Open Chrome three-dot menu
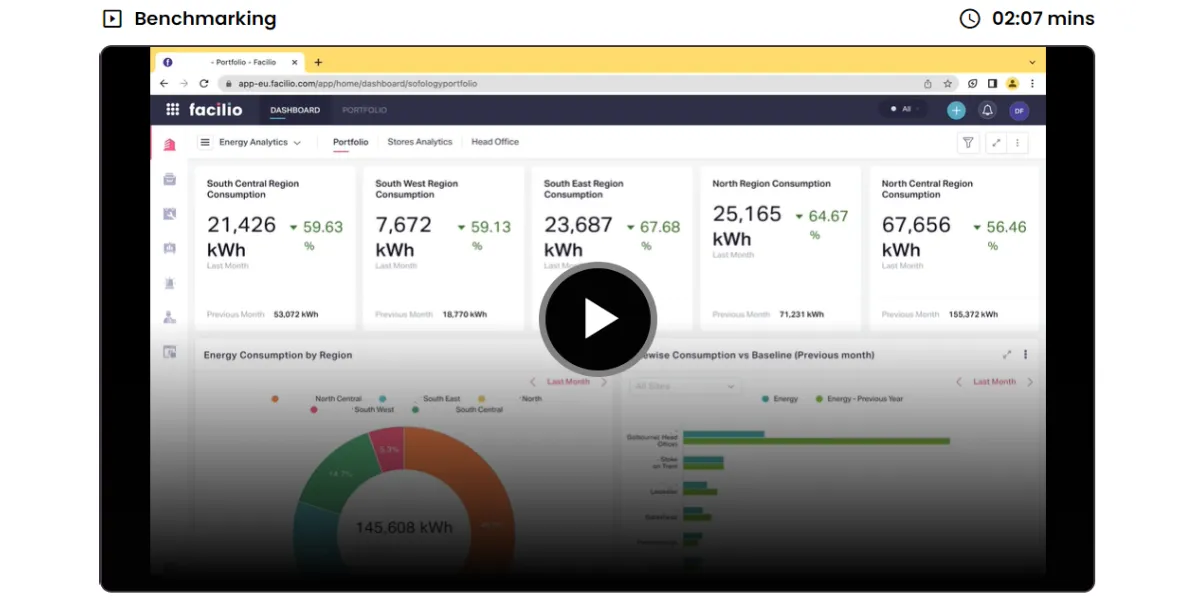This screenshot has height=600, width=1200. 1032,84
